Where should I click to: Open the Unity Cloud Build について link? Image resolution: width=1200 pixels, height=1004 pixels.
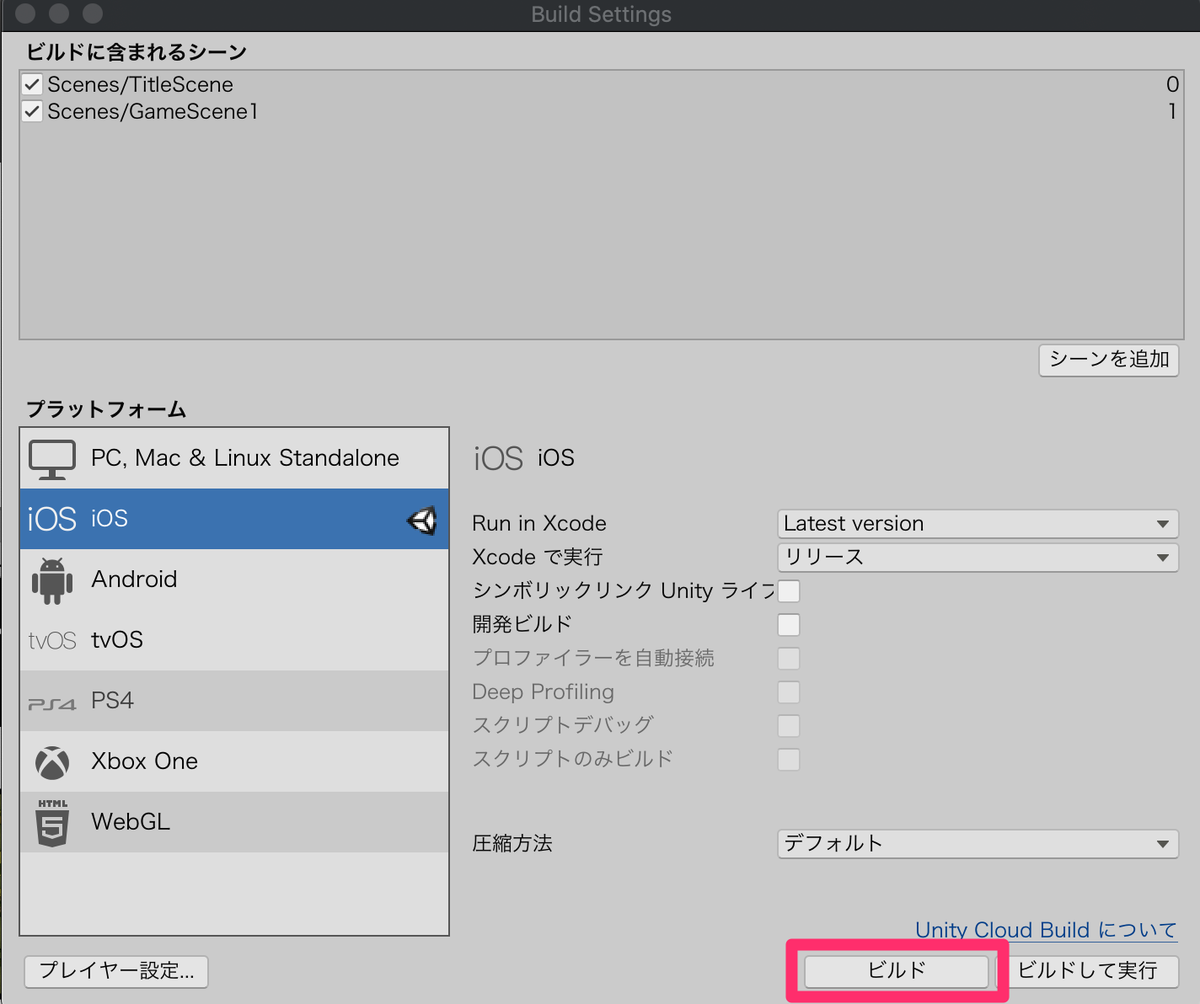click(x=1046, y=930)
